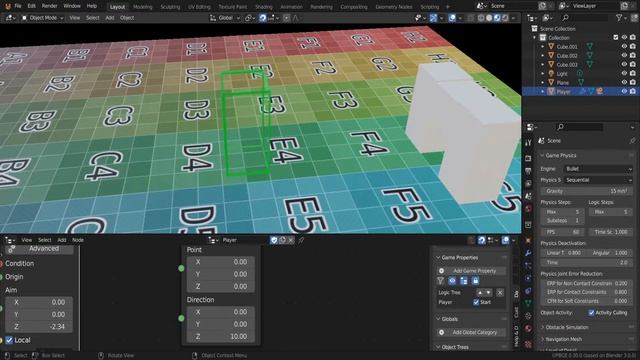Adjust the Gravity value field

(587, 191)
